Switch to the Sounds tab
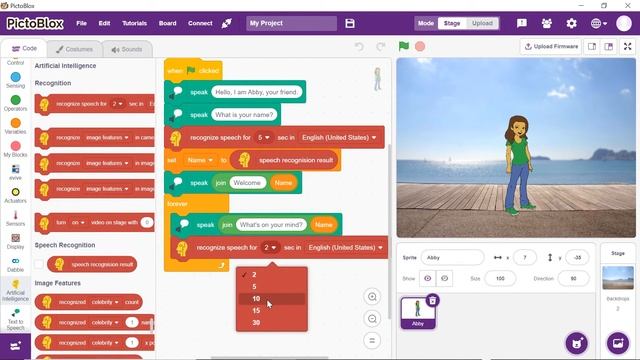This screenshot has width=640, height=360. coord(127,49)
